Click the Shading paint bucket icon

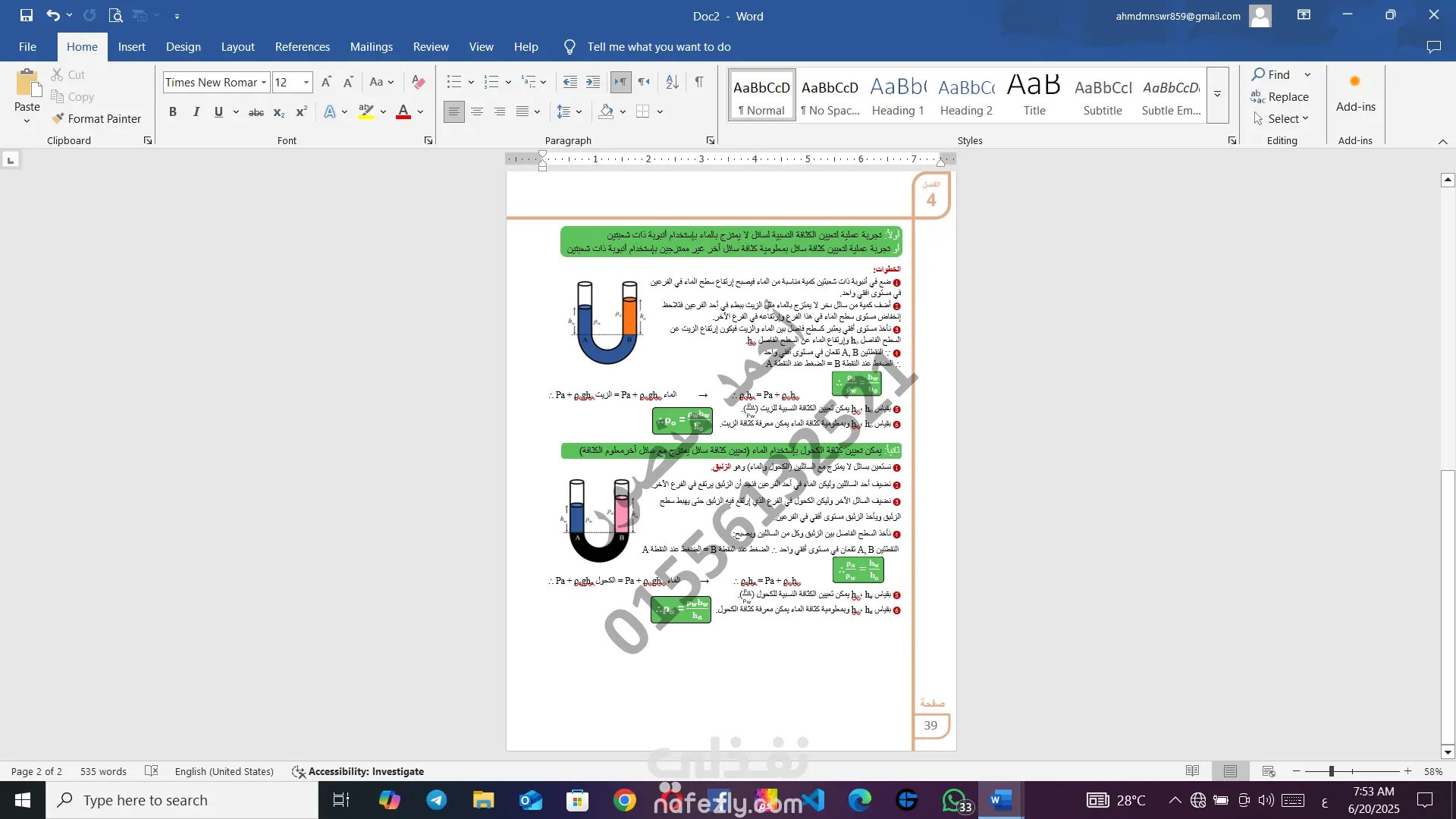click(606, 112)
